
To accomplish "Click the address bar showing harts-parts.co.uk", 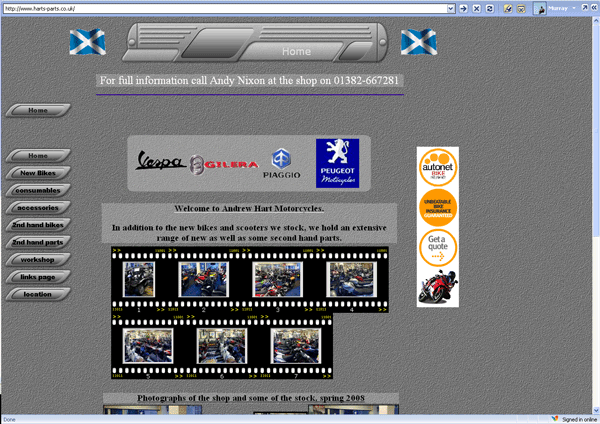I will [x=225, y=8].
